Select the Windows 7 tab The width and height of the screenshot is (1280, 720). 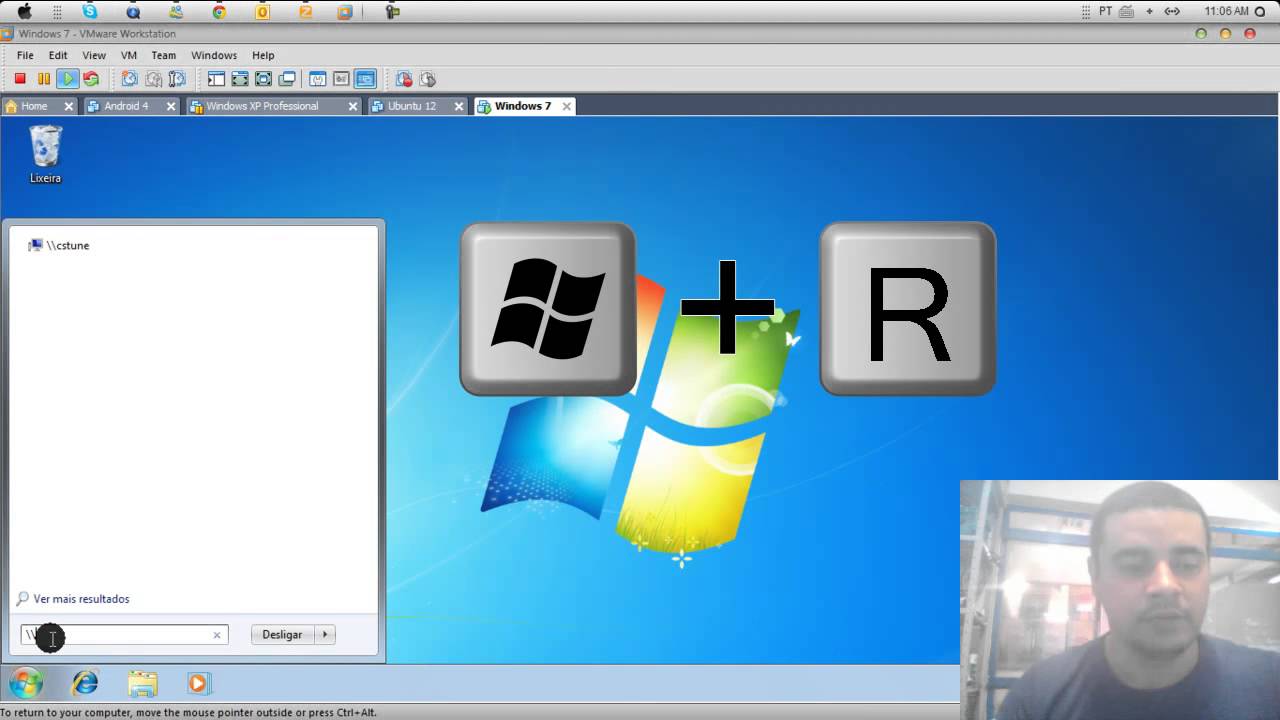pyautogui.click(x=525, y=106)
